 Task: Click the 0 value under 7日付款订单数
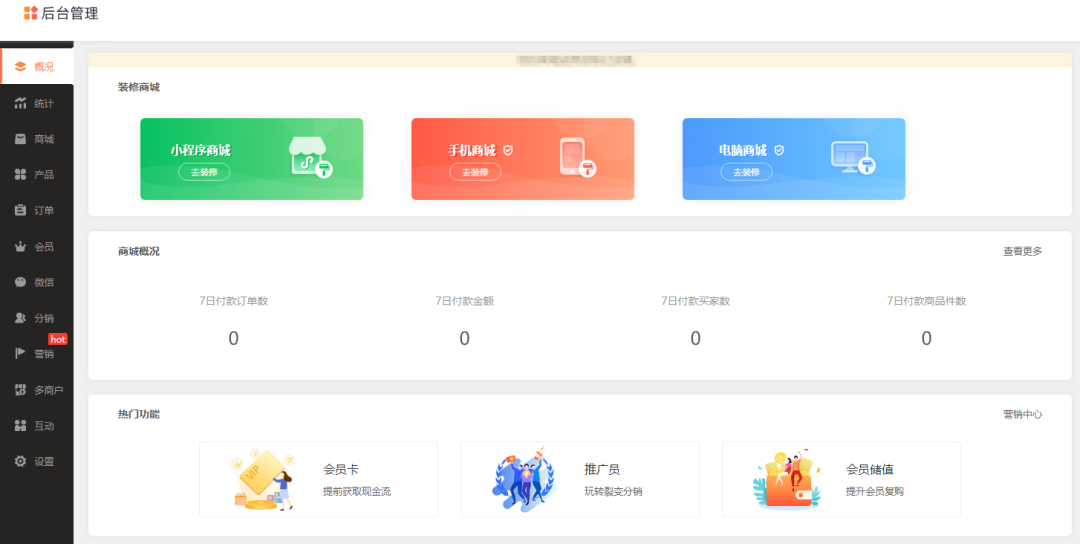tap(233, 339)
